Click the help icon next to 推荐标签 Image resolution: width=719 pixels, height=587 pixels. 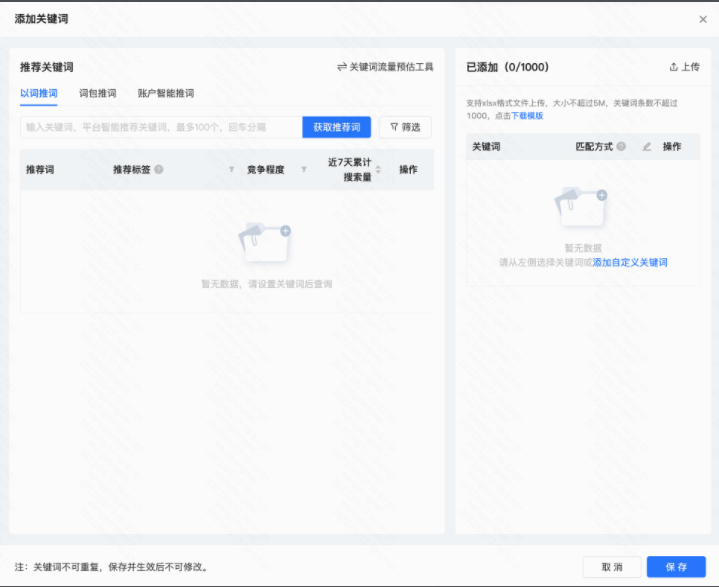159,169
